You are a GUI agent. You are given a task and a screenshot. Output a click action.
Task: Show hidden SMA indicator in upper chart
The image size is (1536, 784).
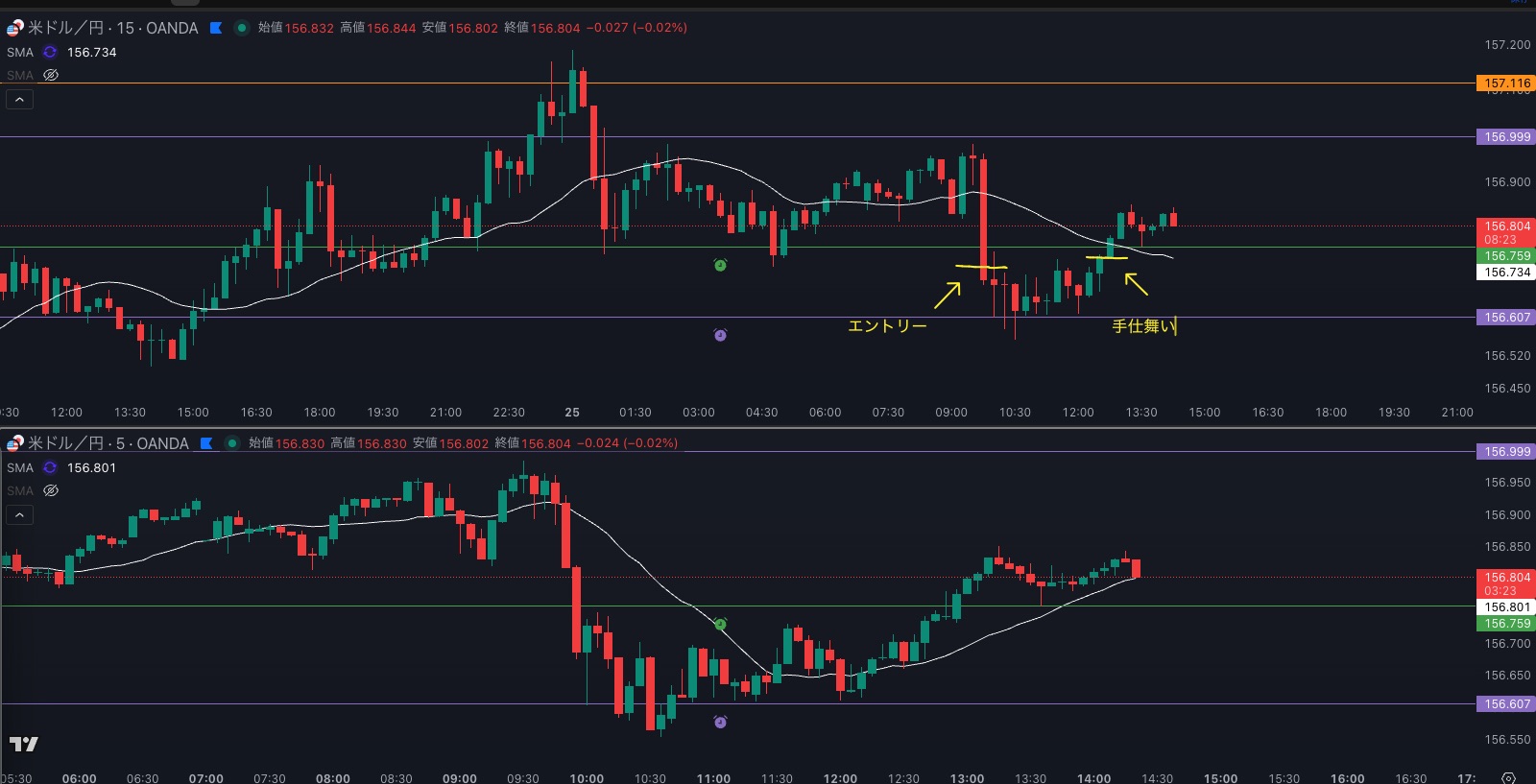click(51, 75)
